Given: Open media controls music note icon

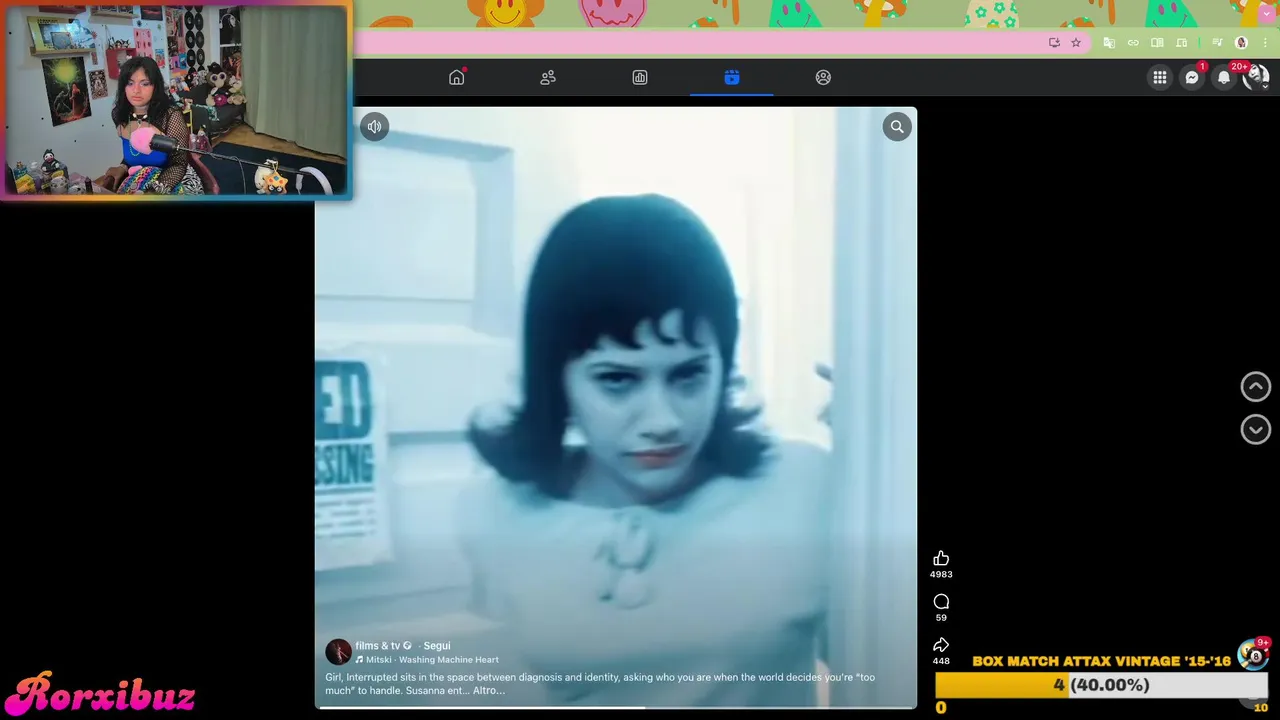Looking at the screenshot, I should coord(1217,43).
